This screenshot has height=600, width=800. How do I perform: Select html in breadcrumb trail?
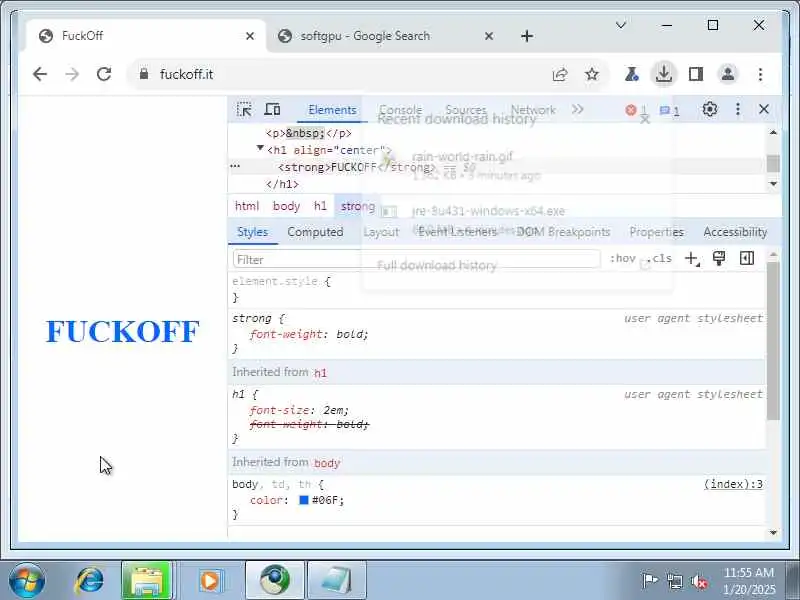pyautogui.click(x=247, y=206)
